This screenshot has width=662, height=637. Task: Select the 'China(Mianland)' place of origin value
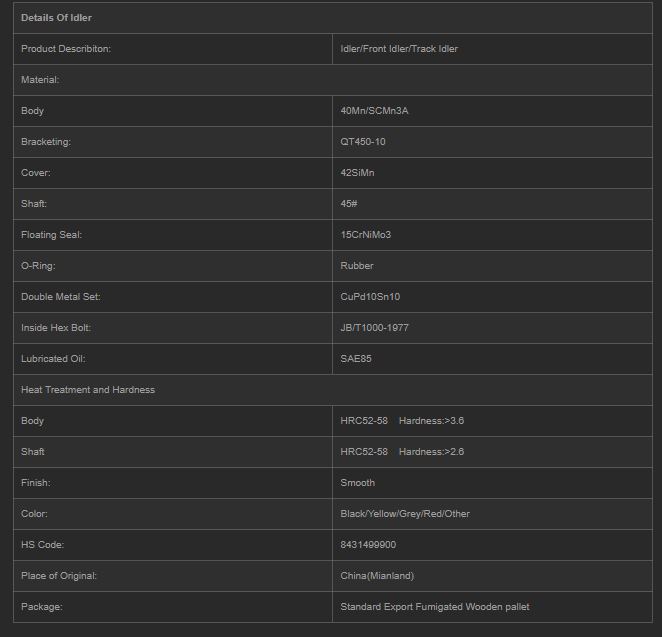pyautogui.click(x=377, y=576)
